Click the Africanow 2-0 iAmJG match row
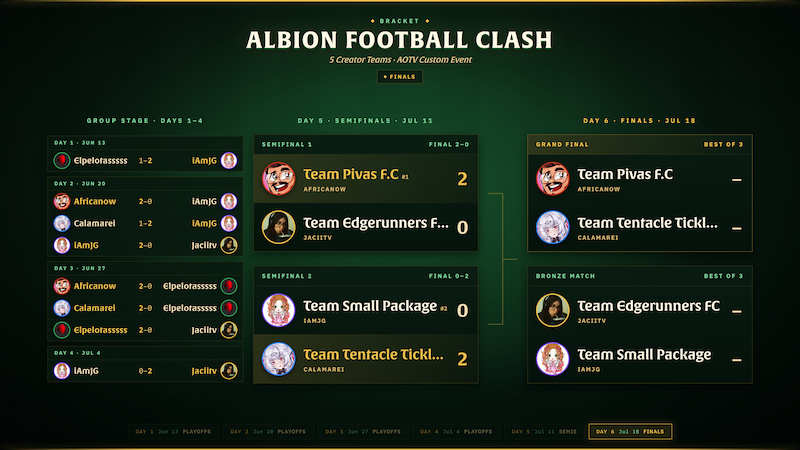Image resolution: width=800 pixels, height=450 pixels. [x=145, y=201]
